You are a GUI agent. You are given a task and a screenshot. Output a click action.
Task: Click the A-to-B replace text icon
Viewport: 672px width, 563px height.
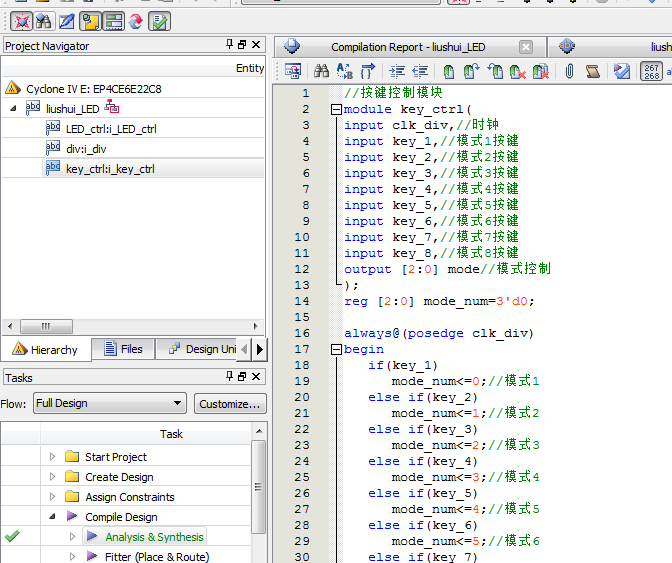[x=345, y=71]
